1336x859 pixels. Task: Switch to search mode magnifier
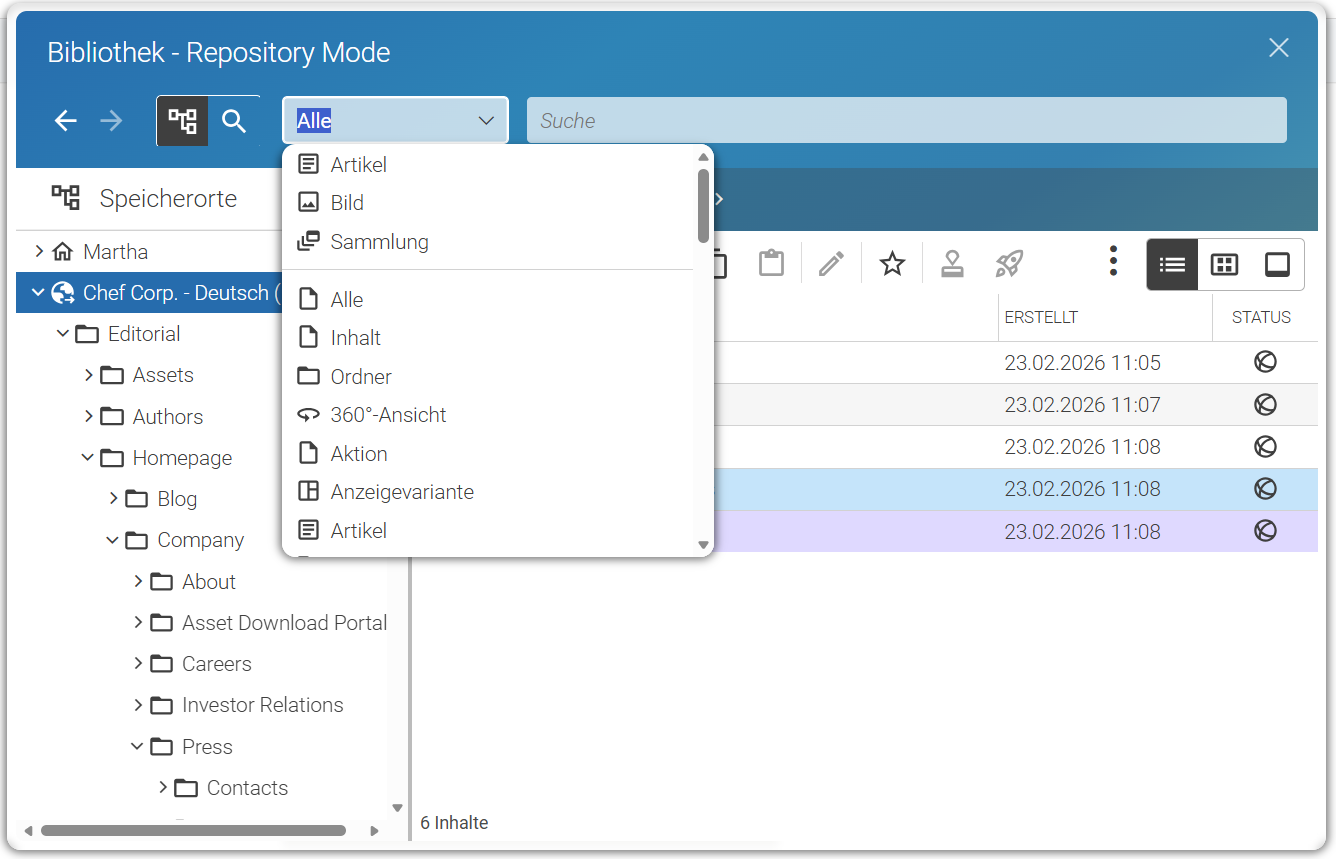click(x=234, y=121)
